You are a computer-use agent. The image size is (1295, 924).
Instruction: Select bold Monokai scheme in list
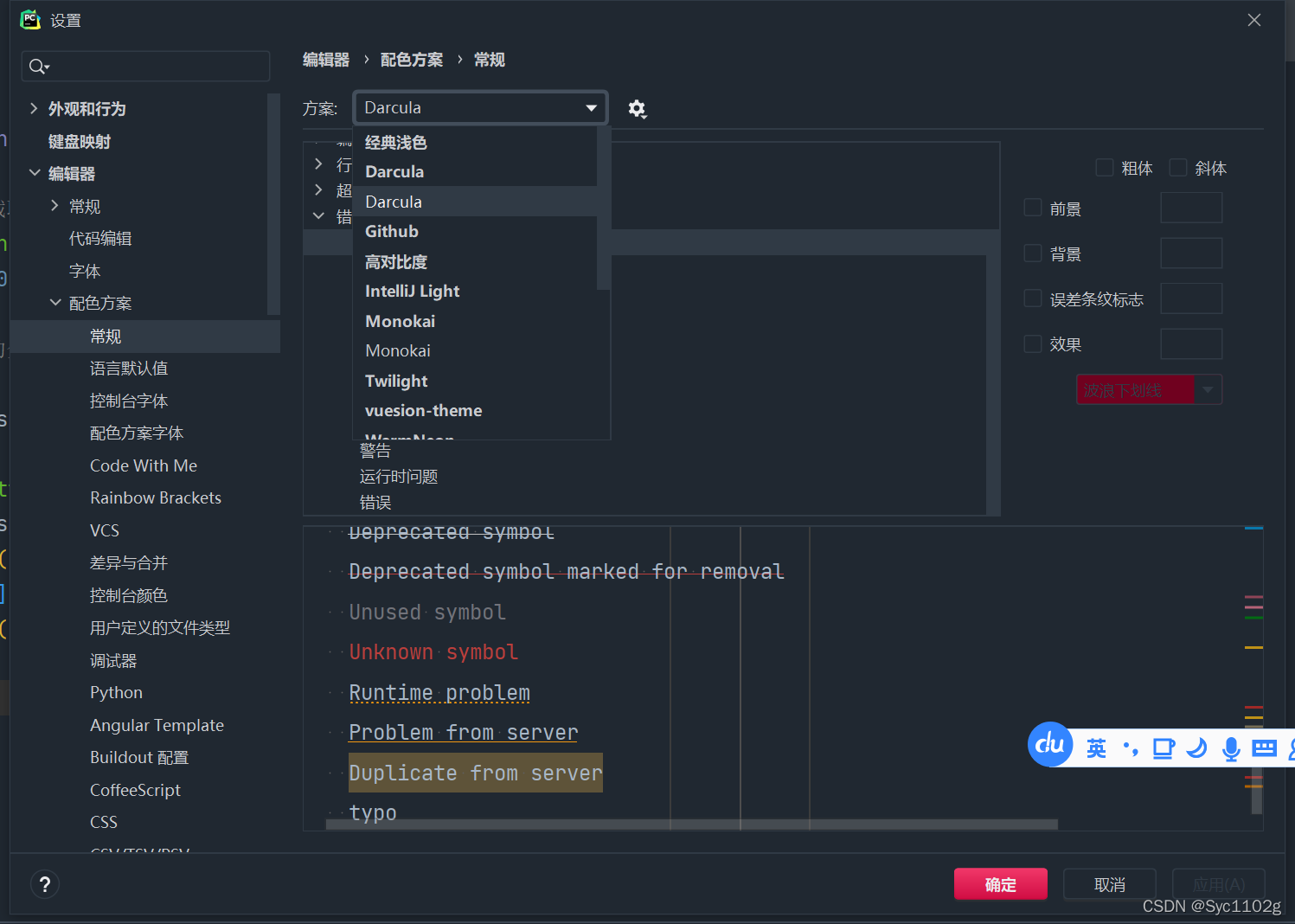point(481,321)
